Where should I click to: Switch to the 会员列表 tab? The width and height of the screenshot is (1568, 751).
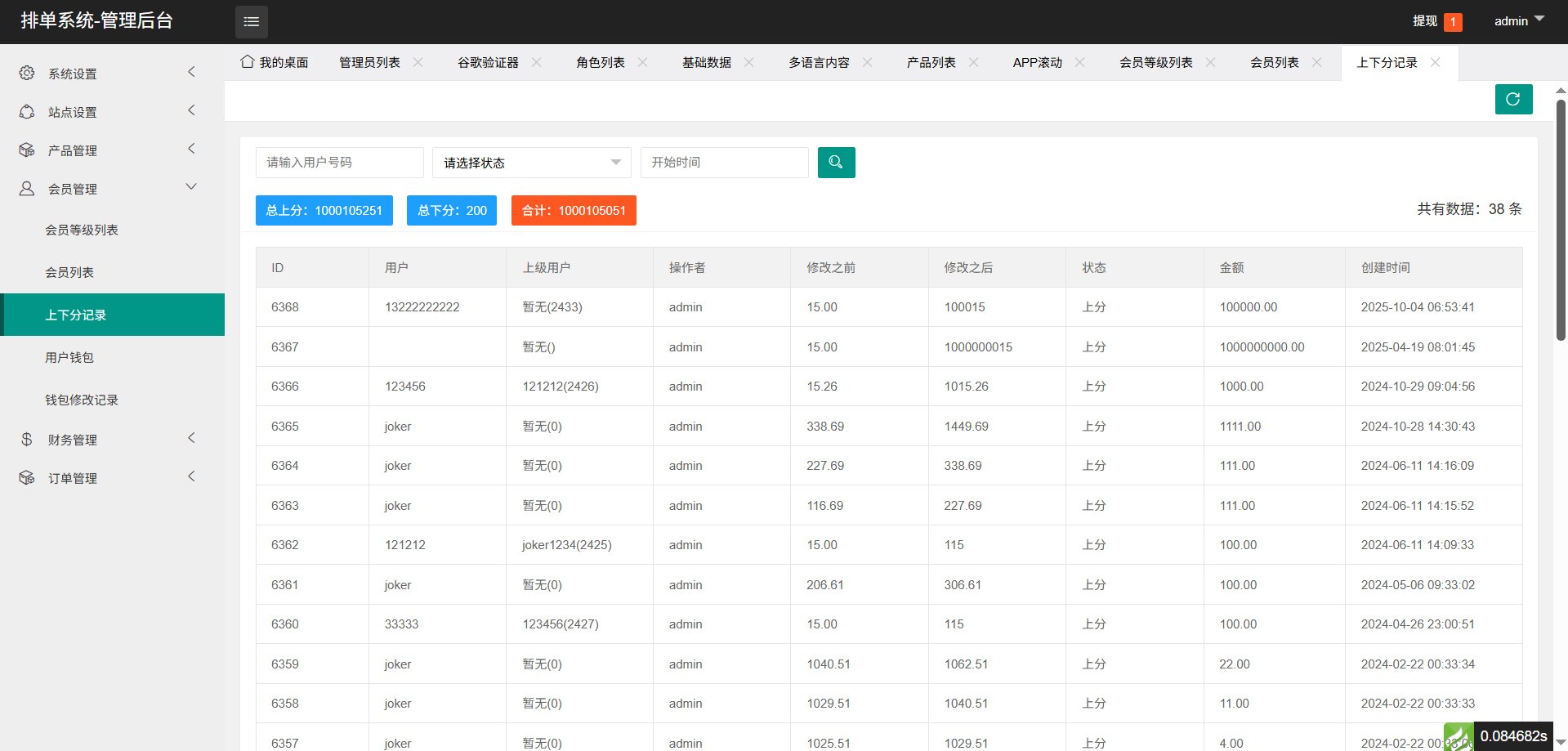[x=1274, y=63]
